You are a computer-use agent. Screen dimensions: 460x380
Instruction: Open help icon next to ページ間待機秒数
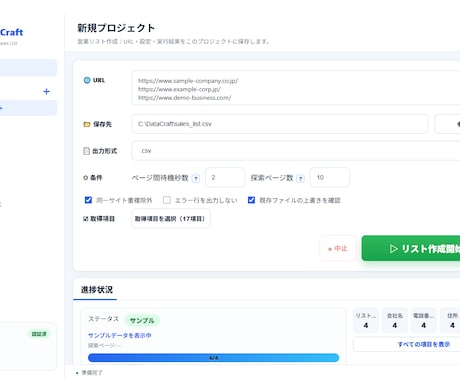coord(196,178)
